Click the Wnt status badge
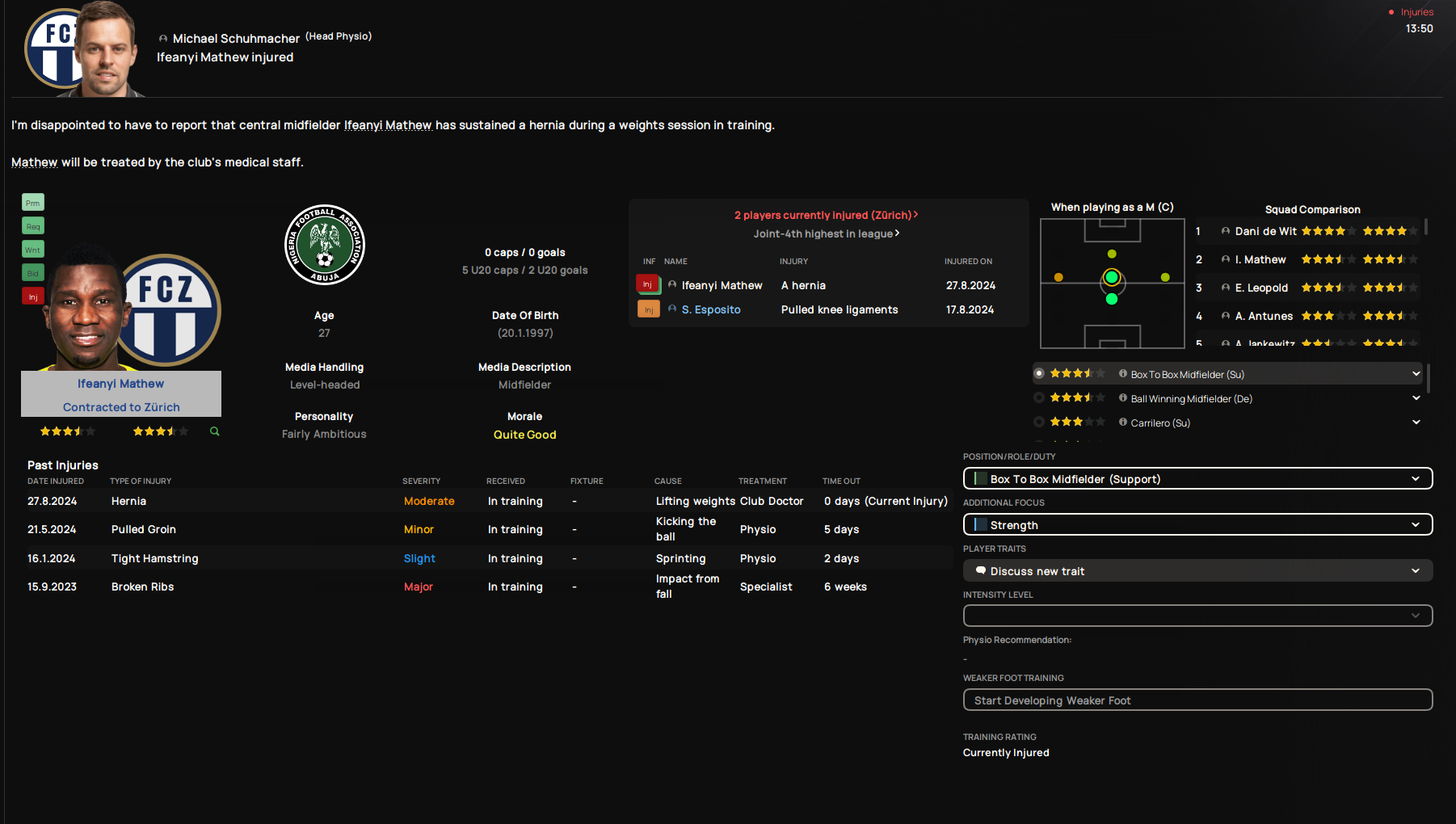This screenshot has height=824, width=1456. [32, 250]
